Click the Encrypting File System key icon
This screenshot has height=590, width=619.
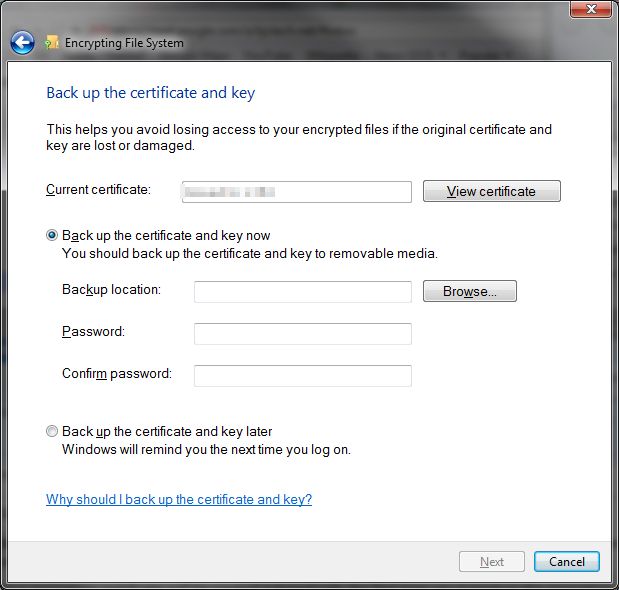(x=52, y=42)
